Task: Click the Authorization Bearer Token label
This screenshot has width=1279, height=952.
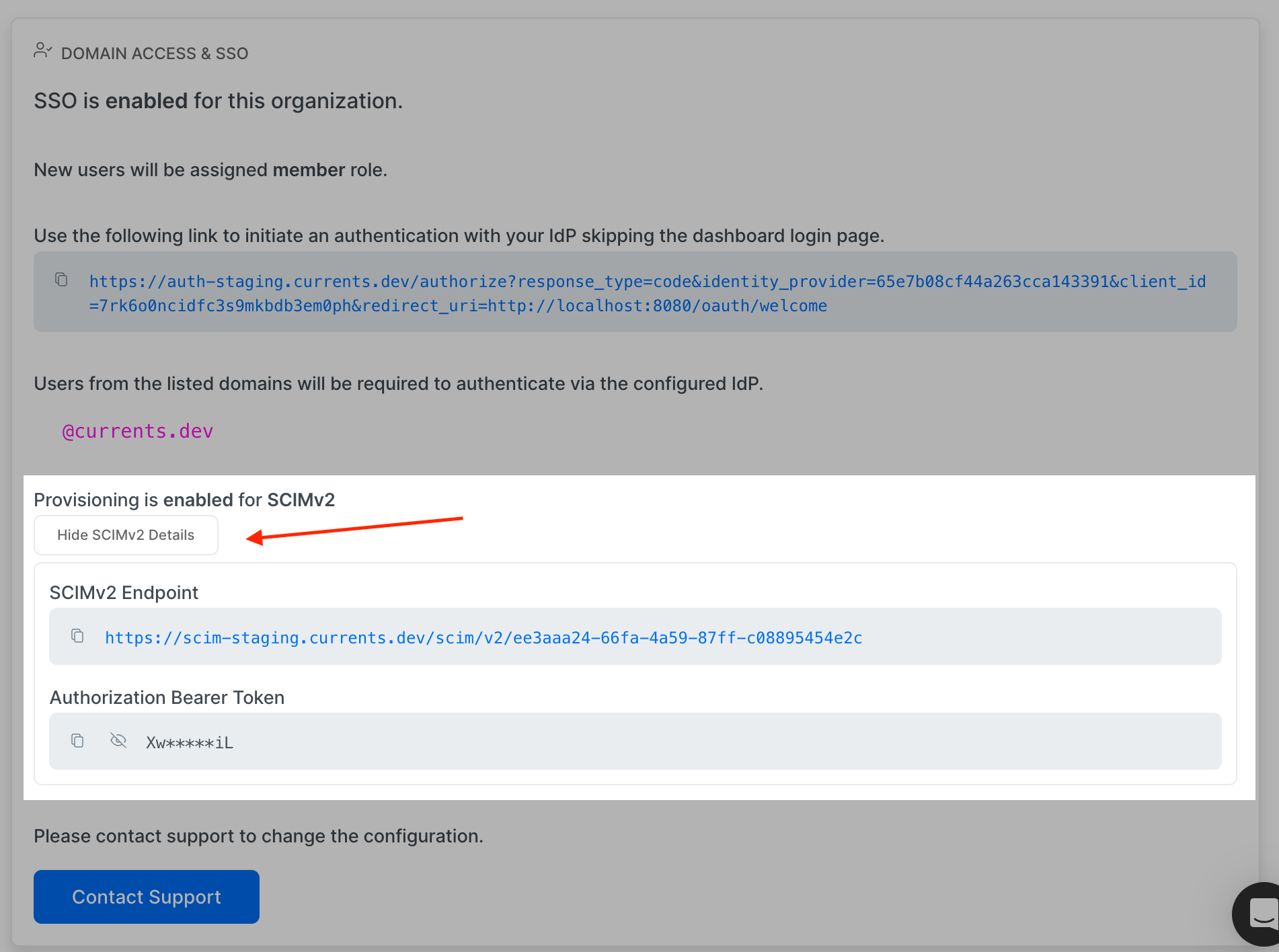Action: click(x=167, y=698)
